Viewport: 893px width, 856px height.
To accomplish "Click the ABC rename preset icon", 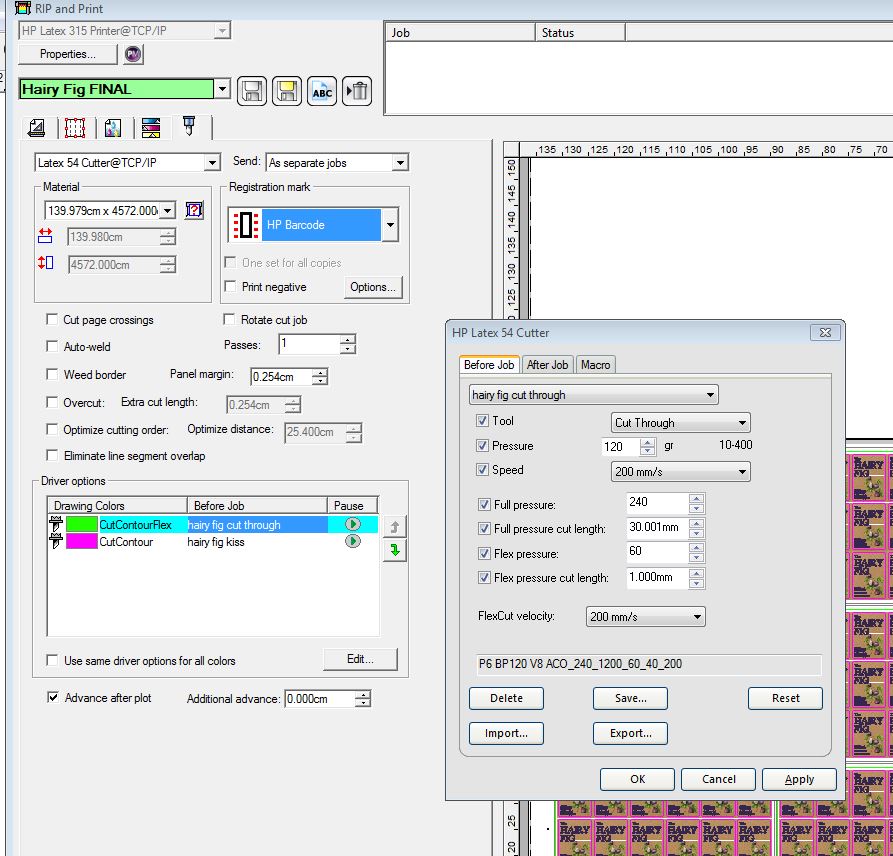I will (322, 91).
